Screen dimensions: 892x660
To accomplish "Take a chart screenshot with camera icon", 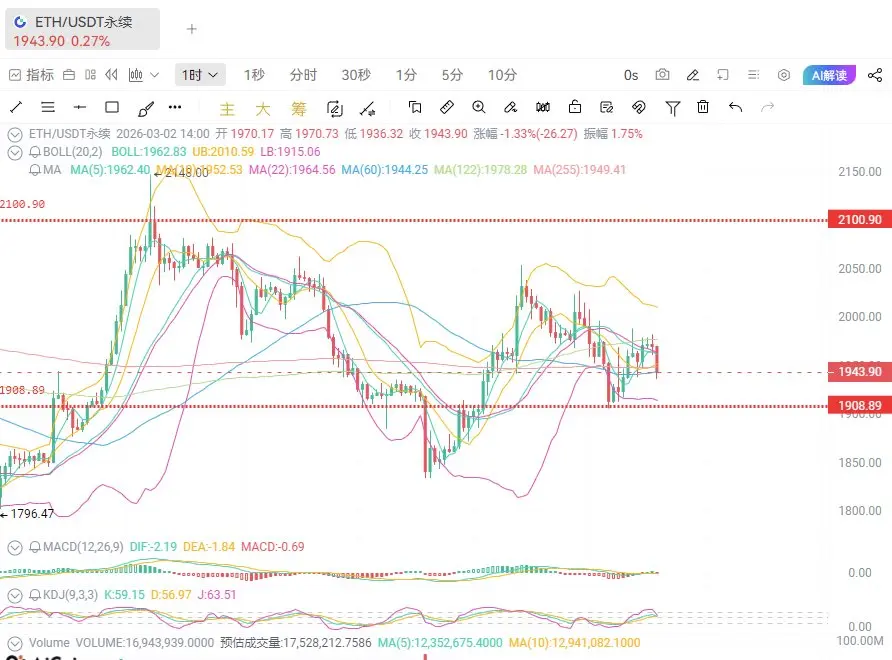I will (662, 75).
